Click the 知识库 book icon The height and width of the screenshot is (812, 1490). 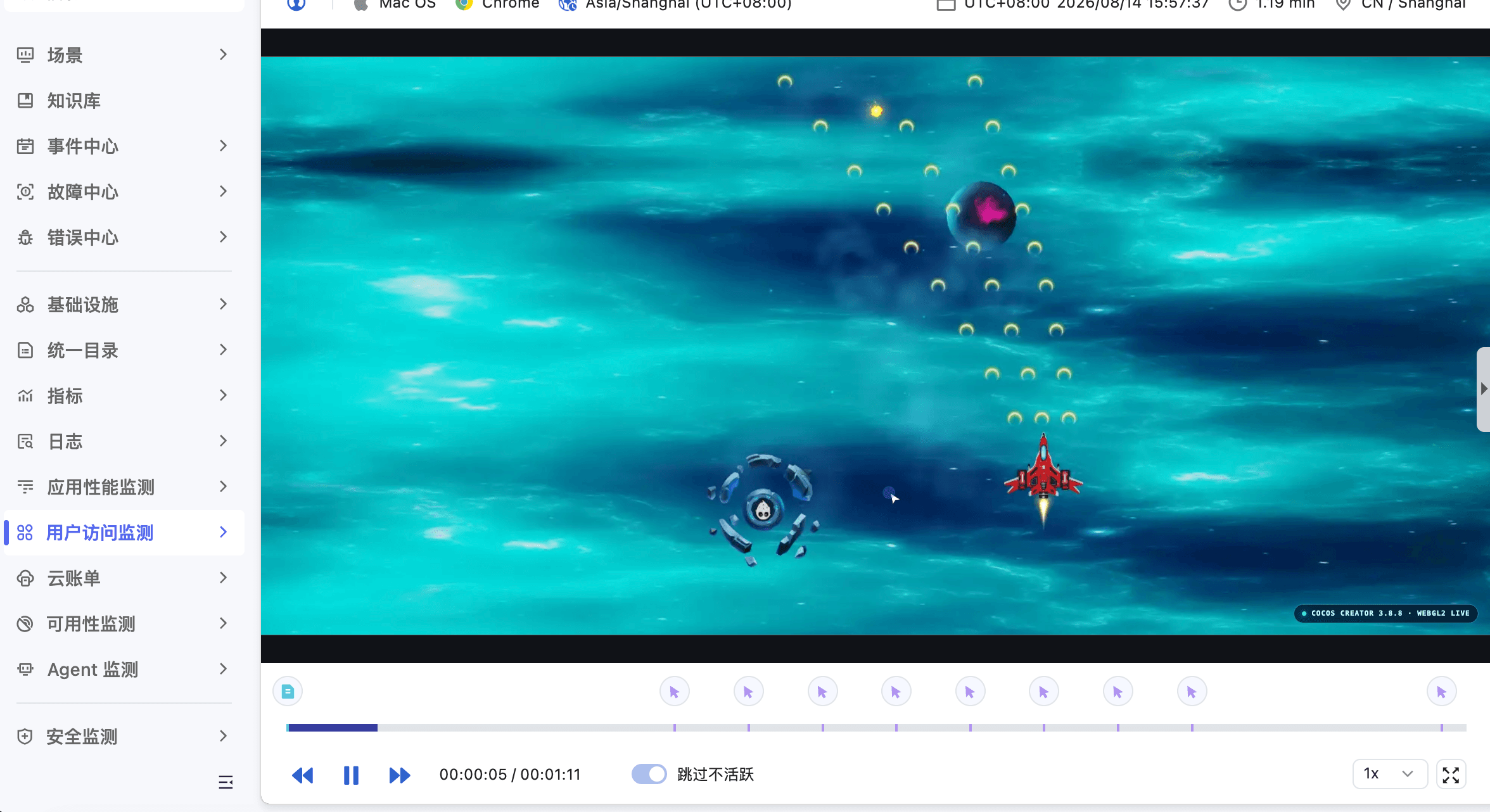click(25, 101)
